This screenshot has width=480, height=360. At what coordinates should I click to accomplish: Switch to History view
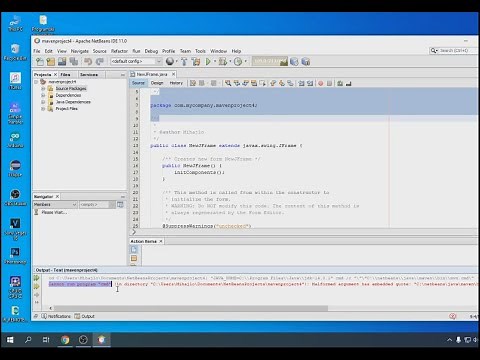pyautogui.click(x=176, y=83)
